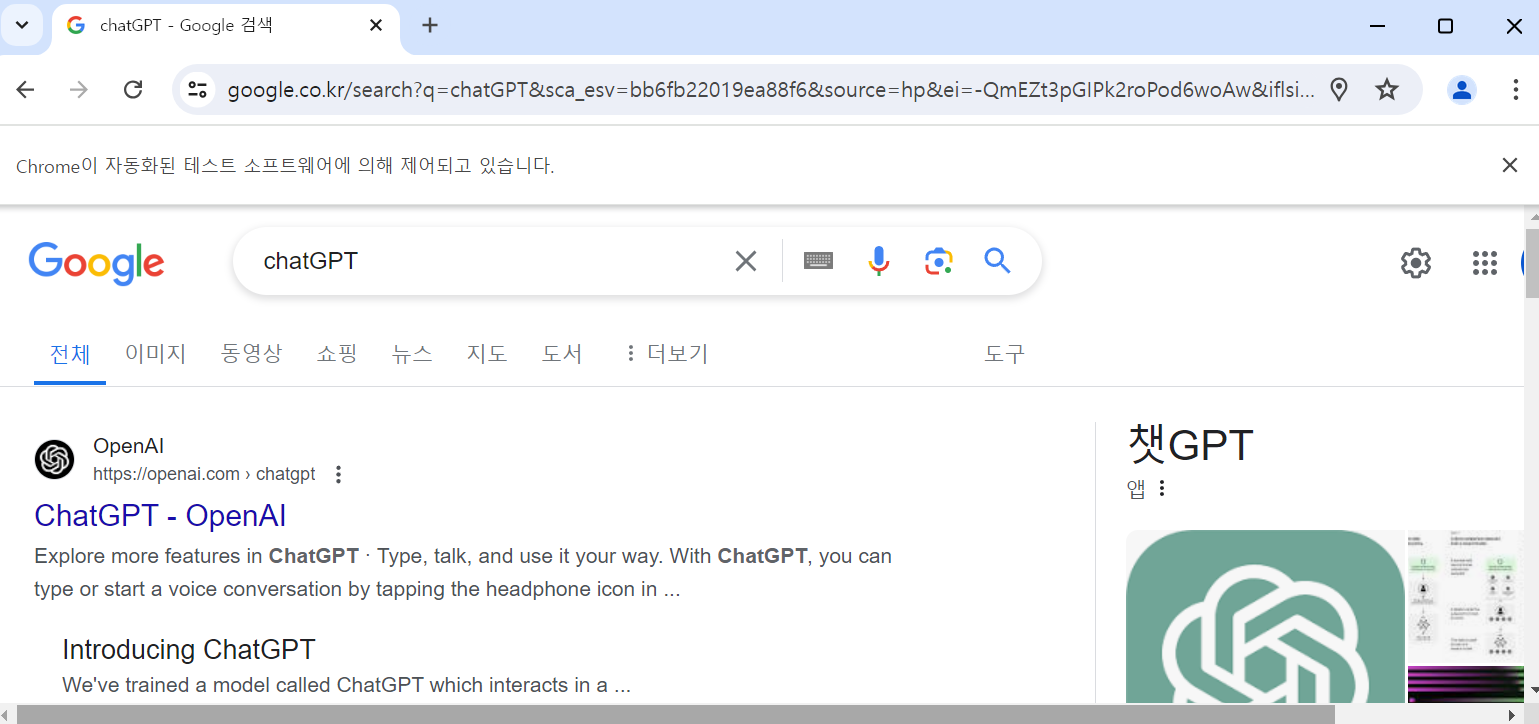Click the vertical scrollbar thumb
Viewport: 1539px width, 724px height.
click(x=1531, y=263)
